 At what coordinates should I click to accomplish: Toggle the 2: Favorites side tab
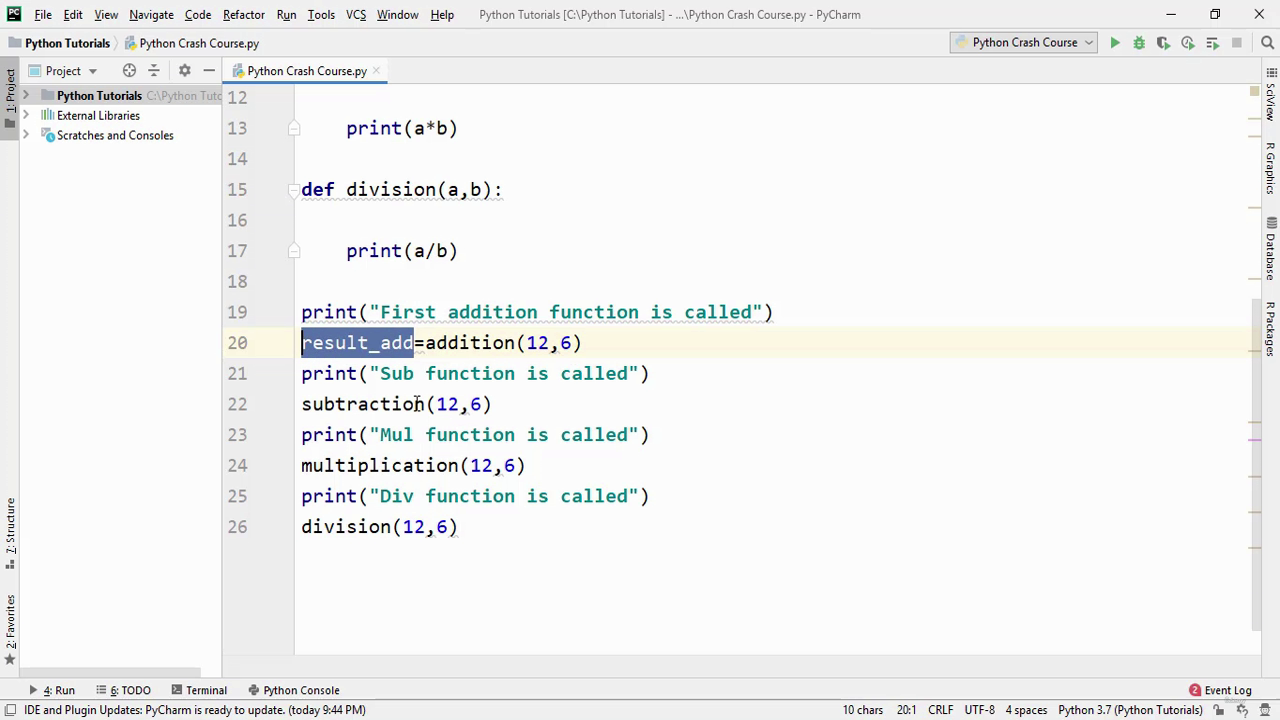[11, 629]
